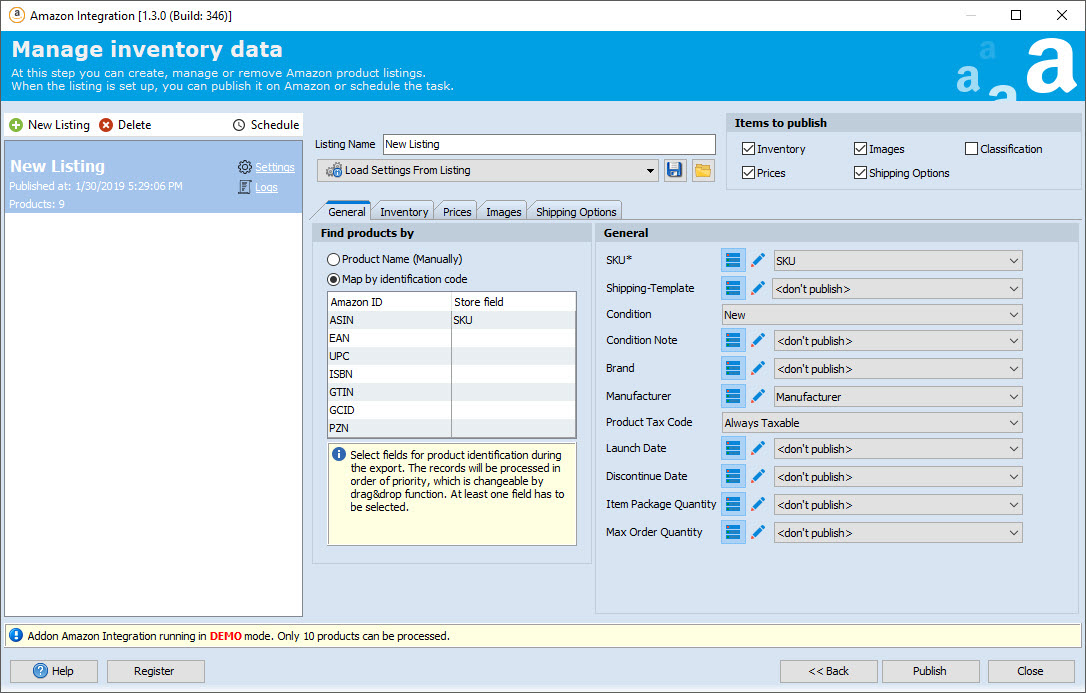
Task: Click the New Listing toolbar button
Action: point(49,125)
